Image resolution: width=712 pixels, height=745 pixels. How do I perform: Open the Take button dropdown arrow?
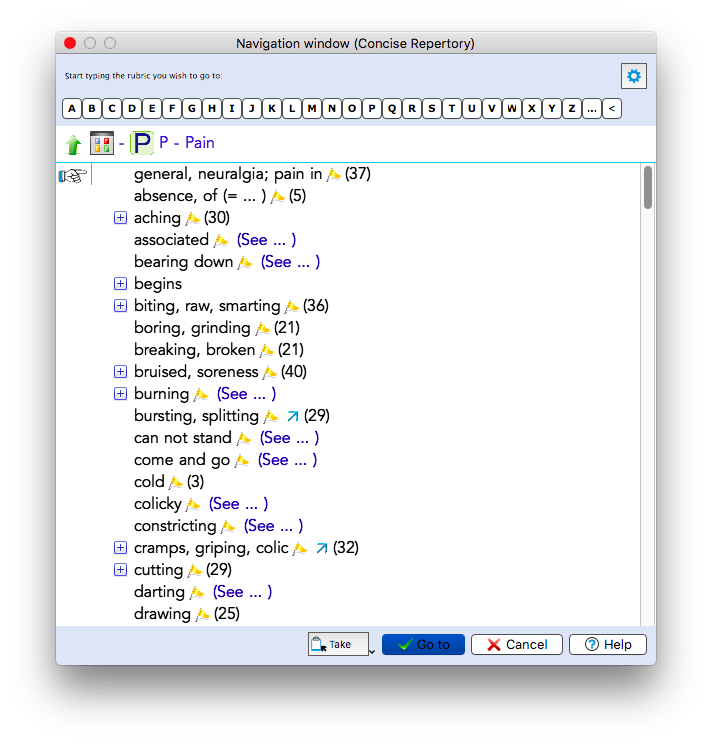(372, 651)
